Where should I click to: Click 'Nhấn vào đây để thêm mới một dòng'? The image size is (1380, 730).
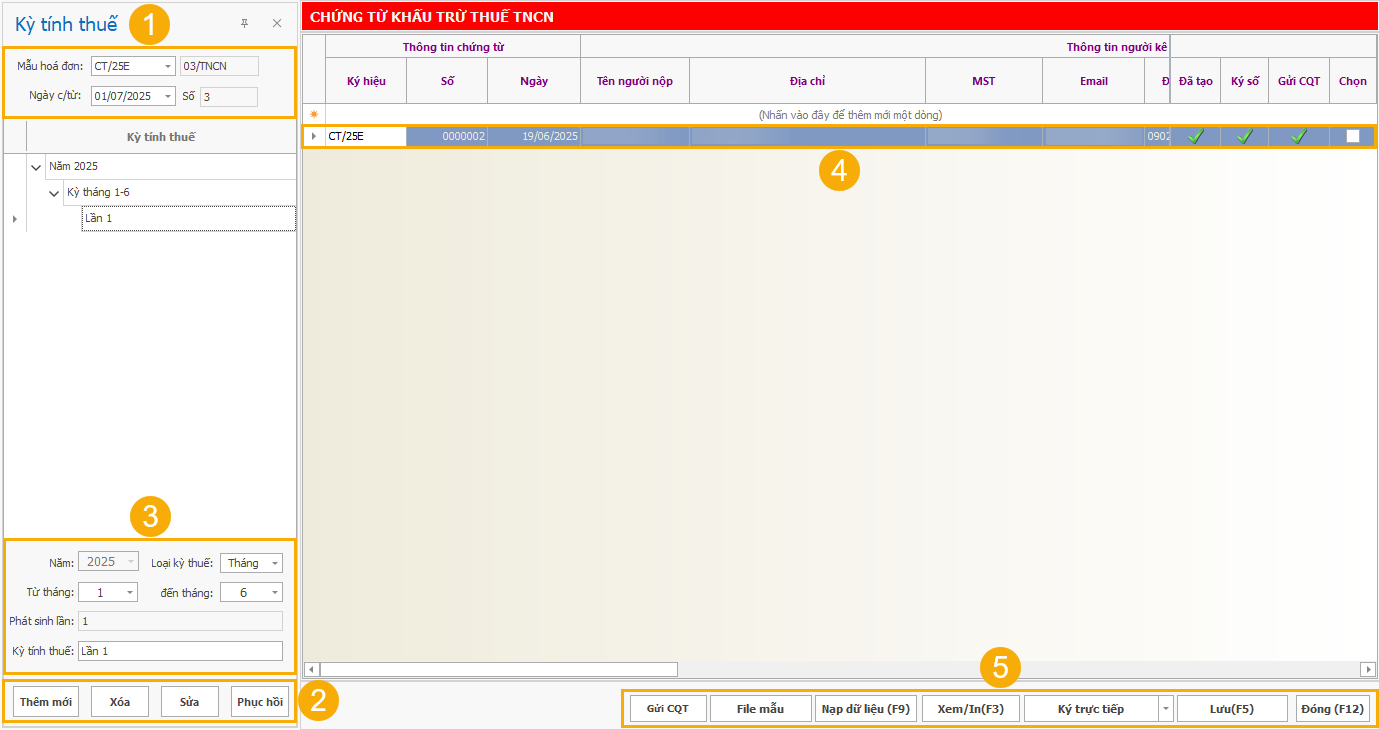850,115
